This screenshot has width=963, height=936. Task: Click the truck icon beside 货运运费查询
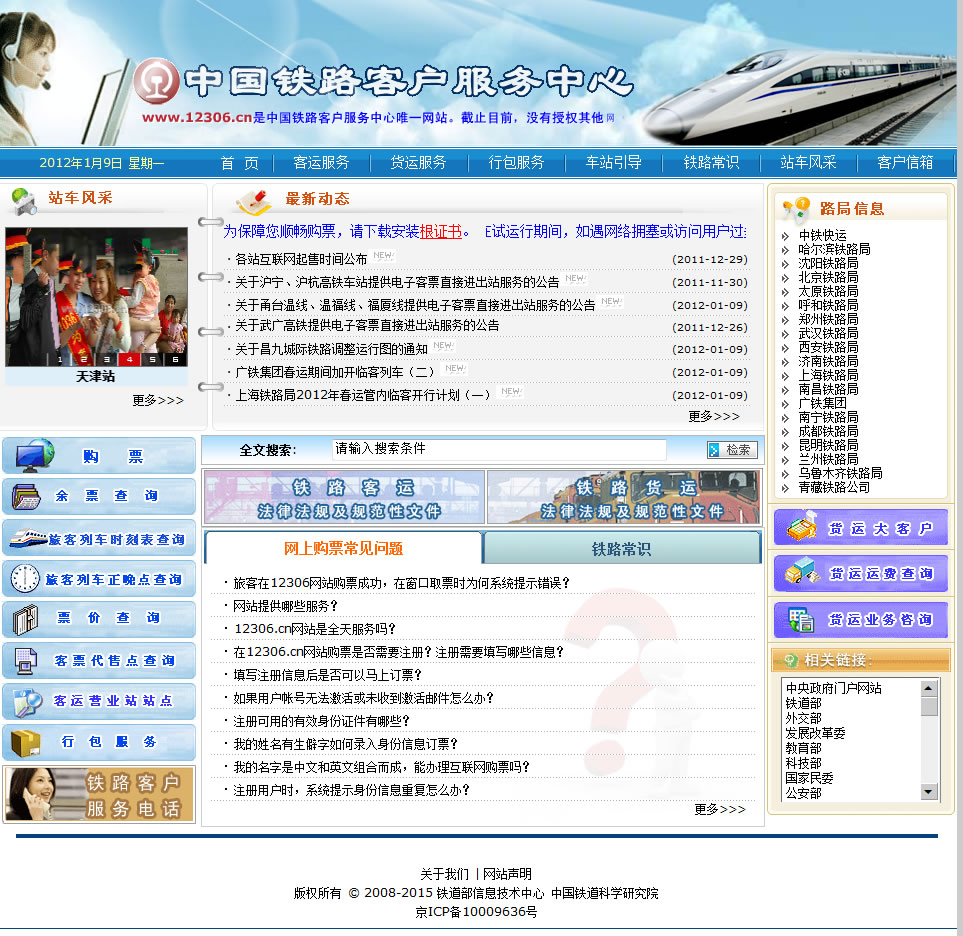coord(802,571)
